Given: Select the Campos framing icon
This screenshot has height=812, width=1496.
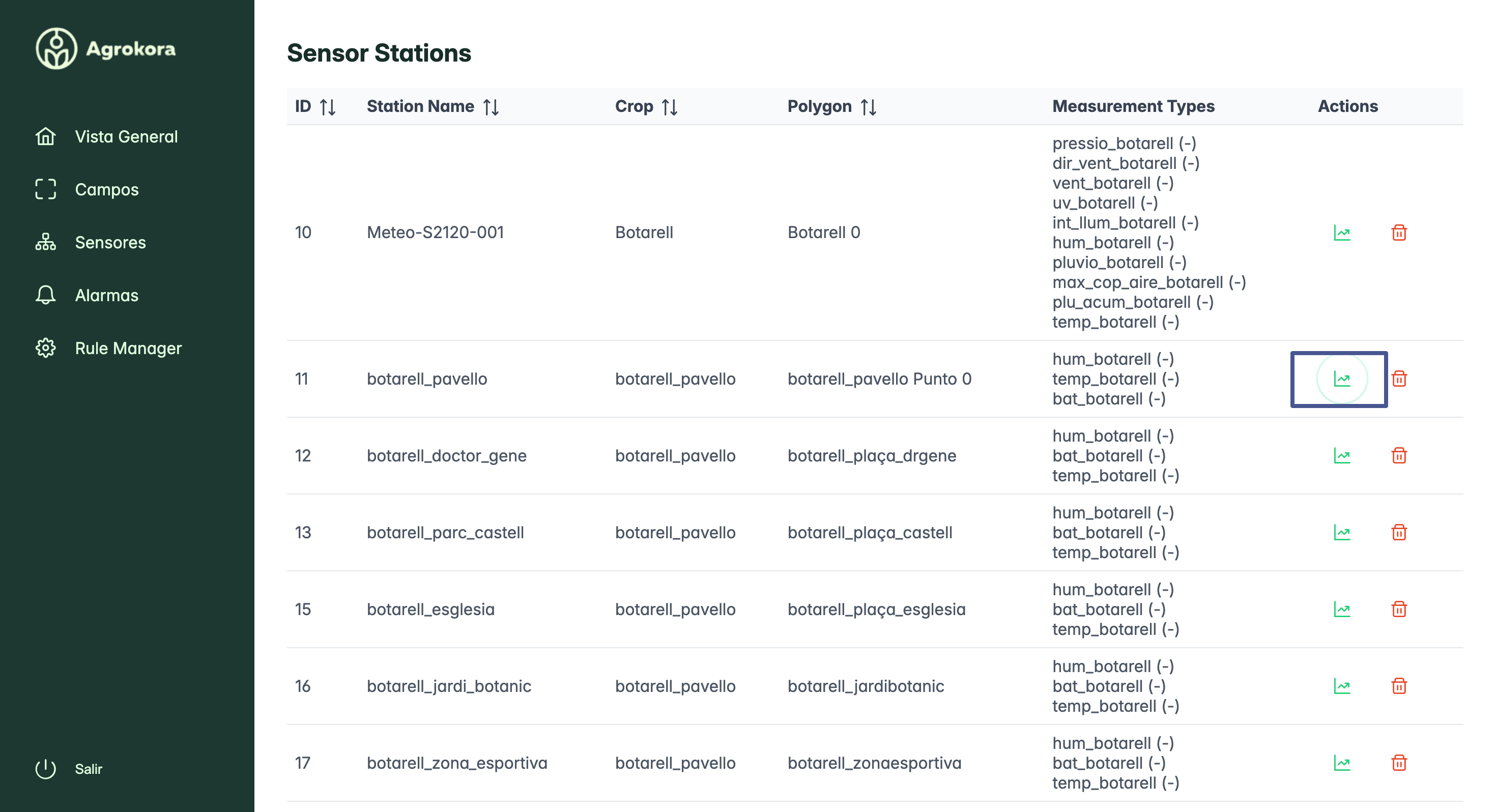Looking at the screenshot, I should (x=46, y=189).
